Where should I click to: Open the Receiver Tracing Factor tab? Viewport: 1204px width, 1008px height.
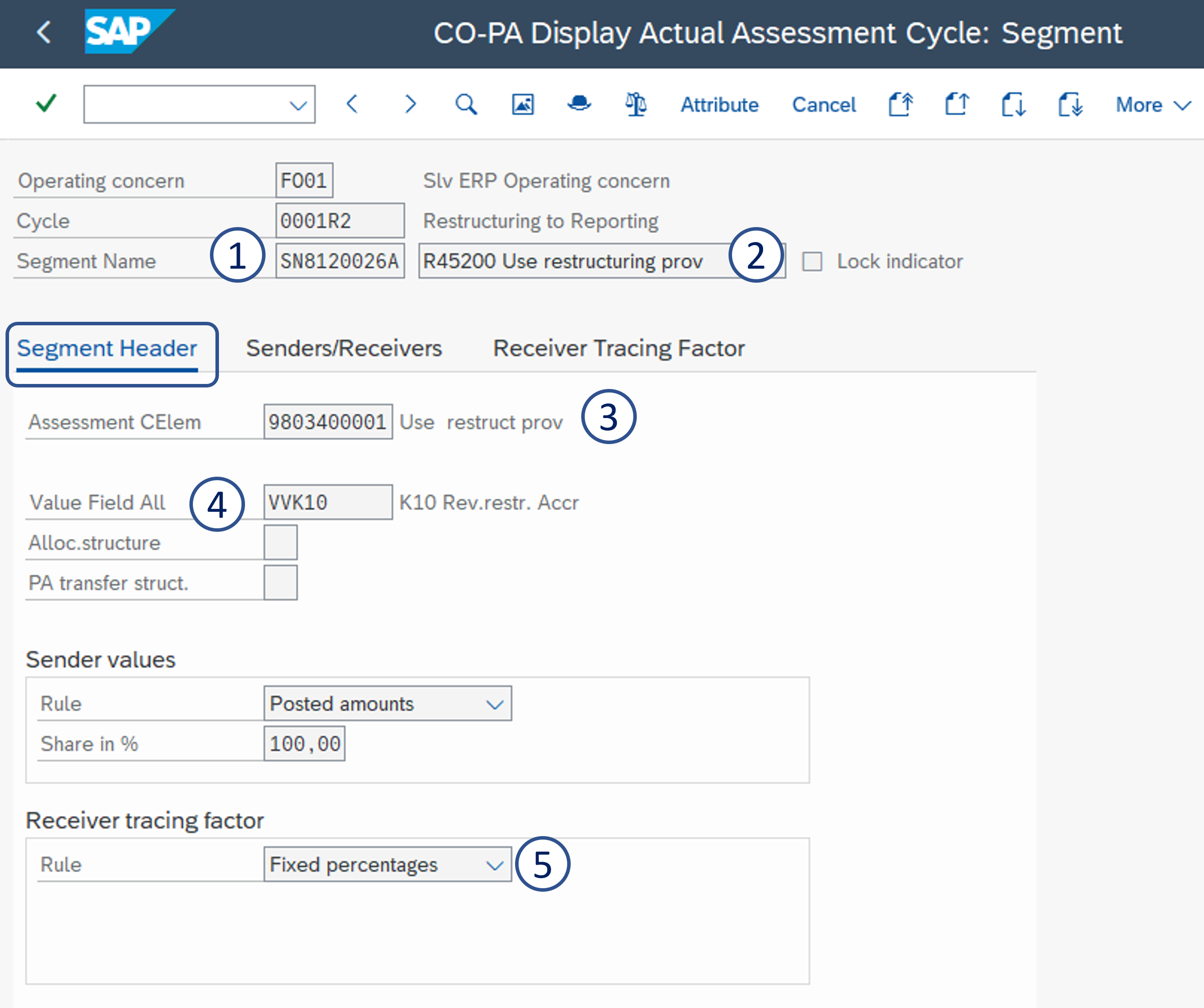619,348
